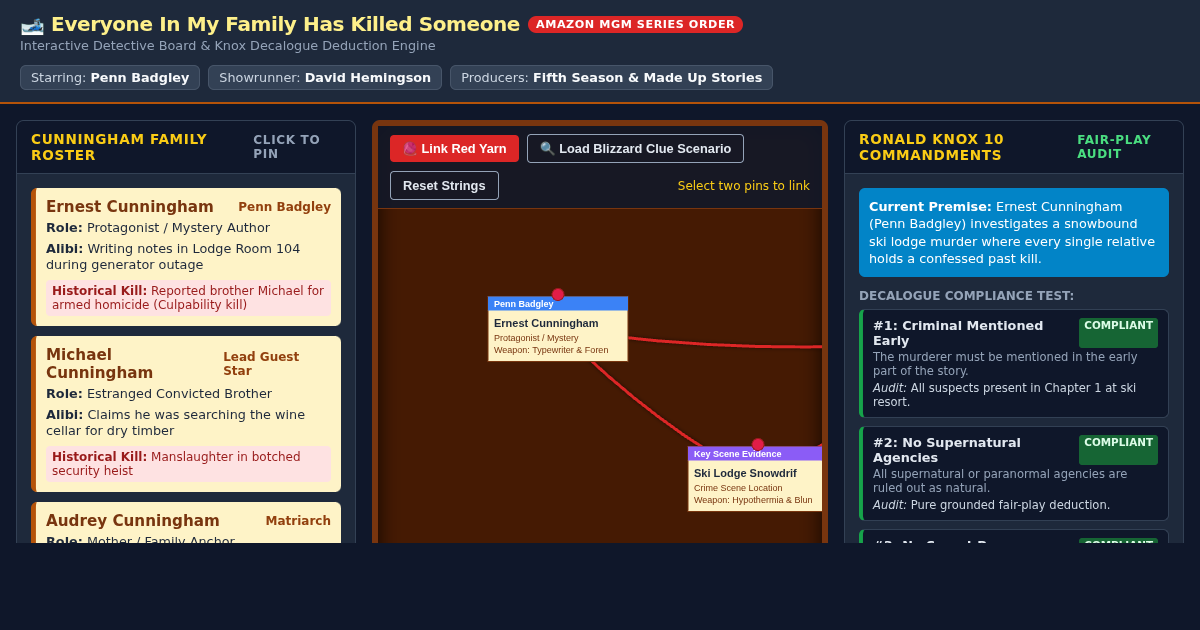The height and width of the screenshot is (630, 1200).
Task: Click the Ronald Knox 10 Commandments heading
Action: point(932,147)
